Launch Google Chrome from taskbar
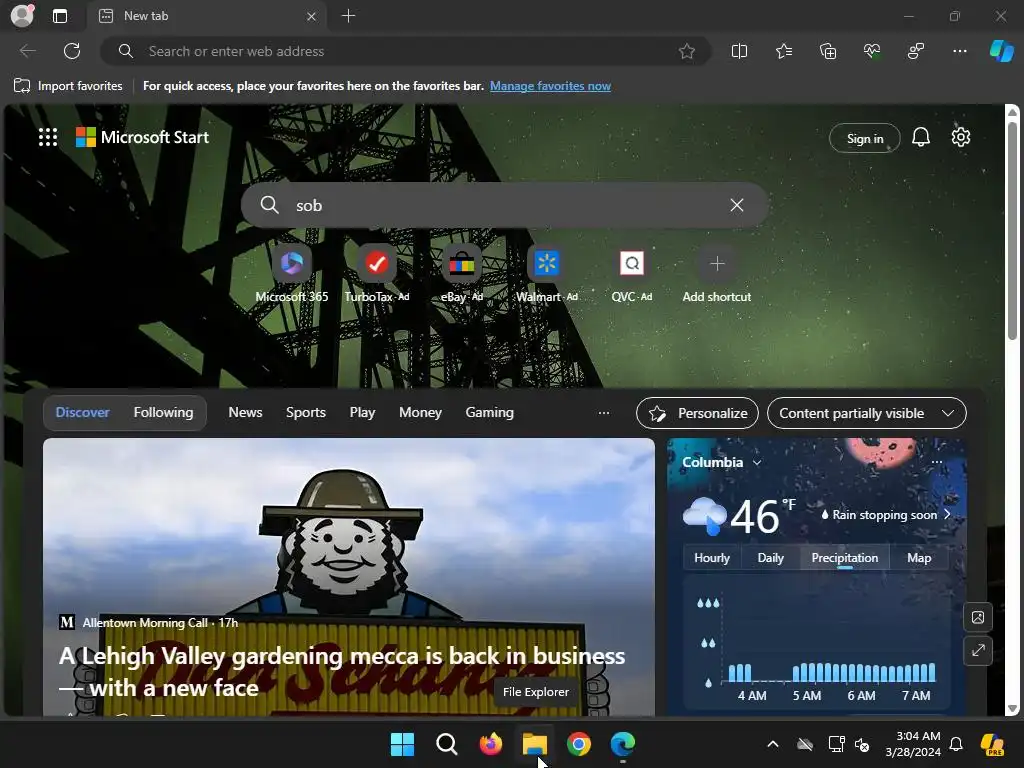Image resolution: width=1024 pixels, height=768 pixels. pos(579,744)
